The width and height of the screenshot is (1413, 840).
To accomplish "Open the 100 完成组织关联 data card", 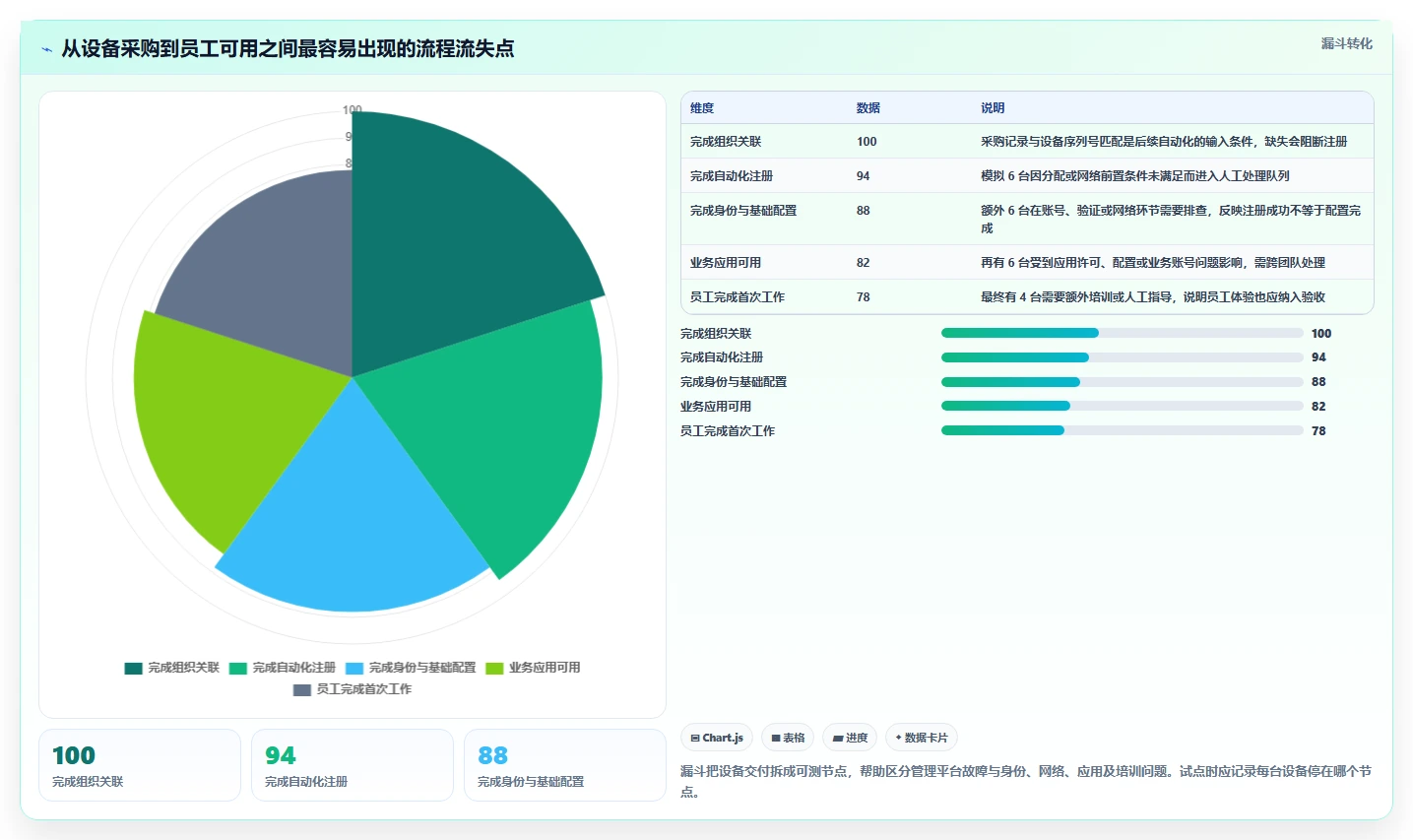I will (140, 765).
